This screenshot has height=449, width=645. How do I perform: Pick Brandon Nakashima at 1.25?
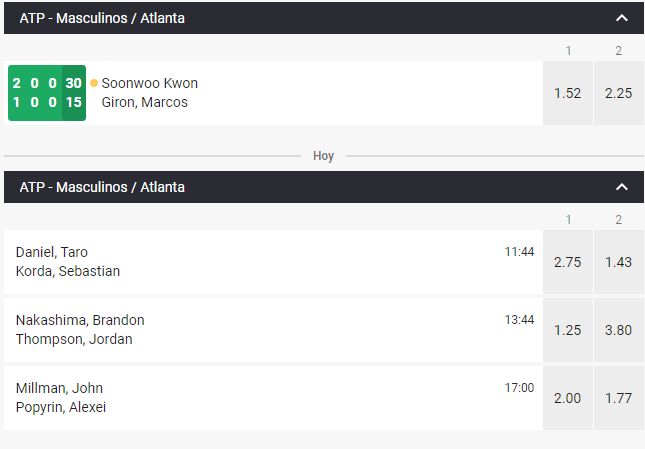(x=568, y=330)
